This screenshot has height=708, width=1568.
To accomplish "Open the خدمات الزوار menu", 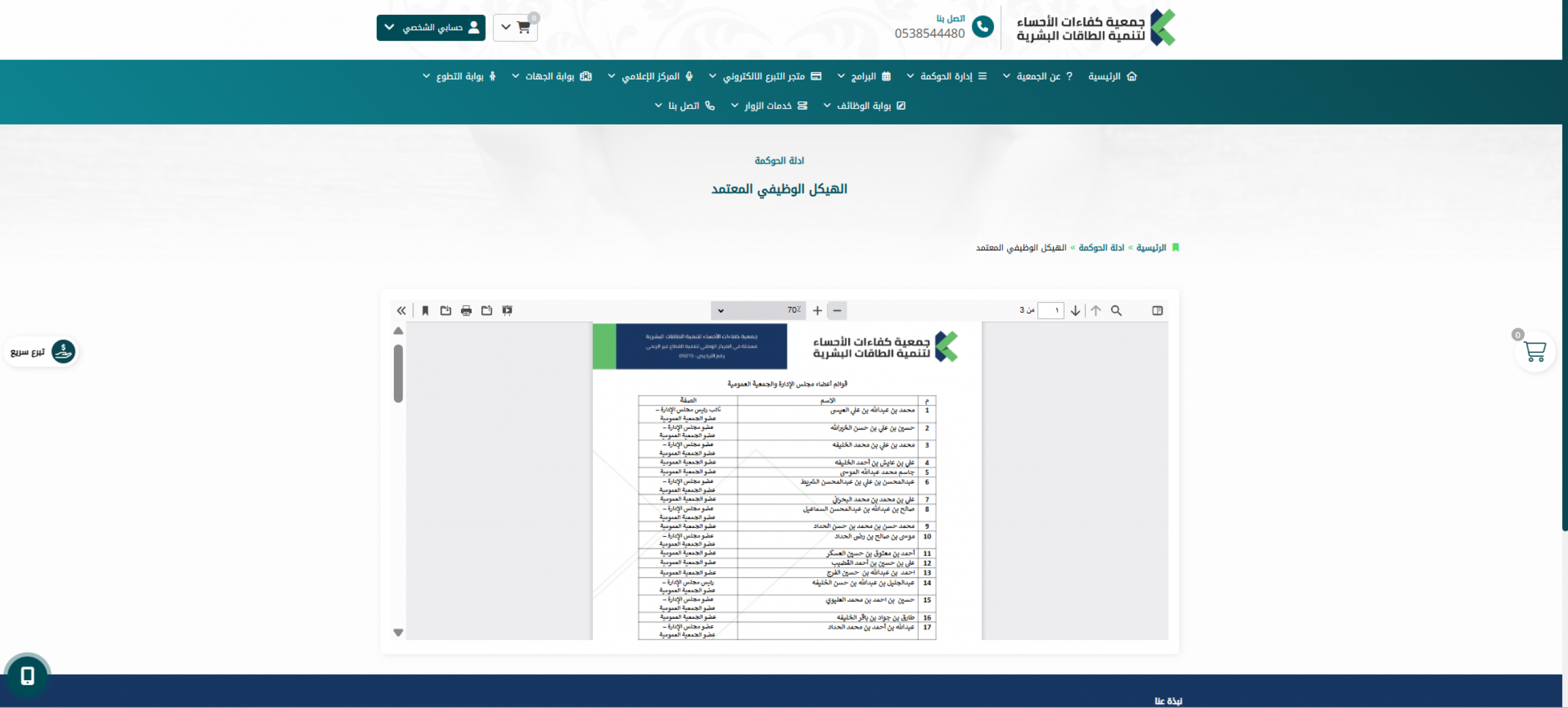I will 769,105.
